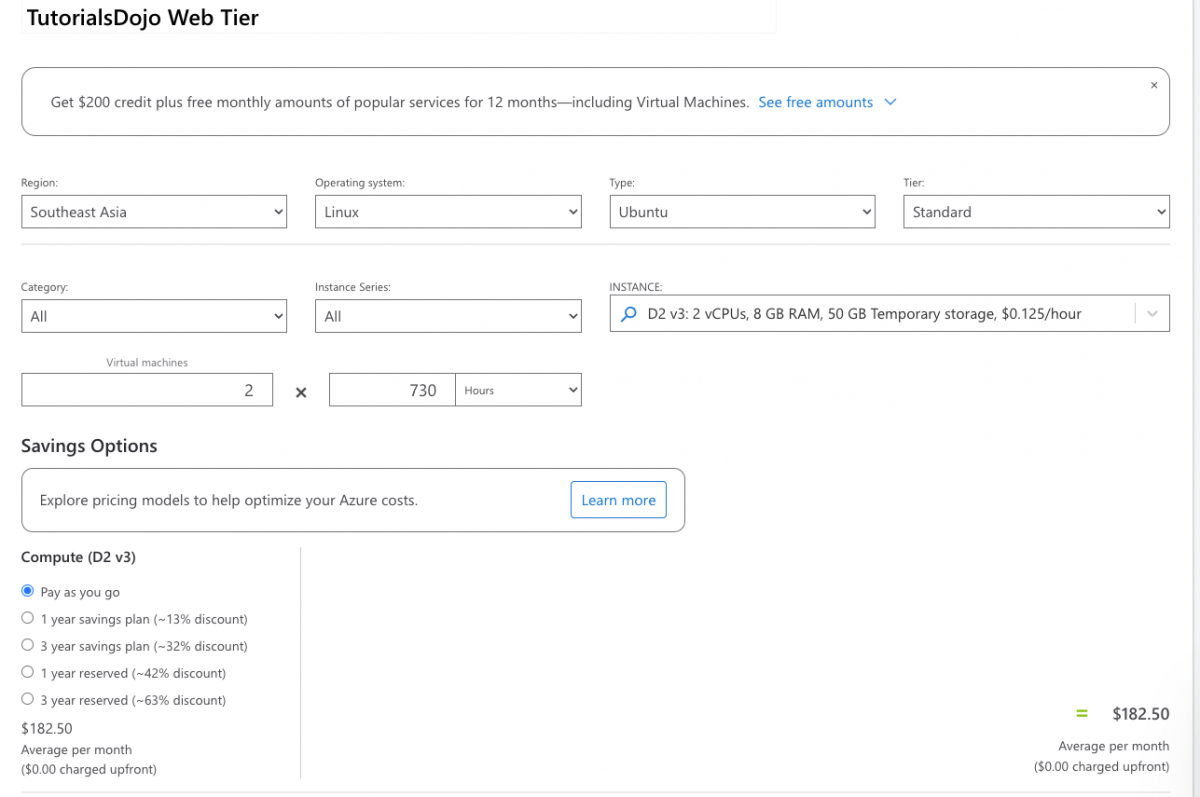Viewport: 1200px width, 797px height.
Task: Dismiss the $200 credit banner
Action: [1153, 85]
